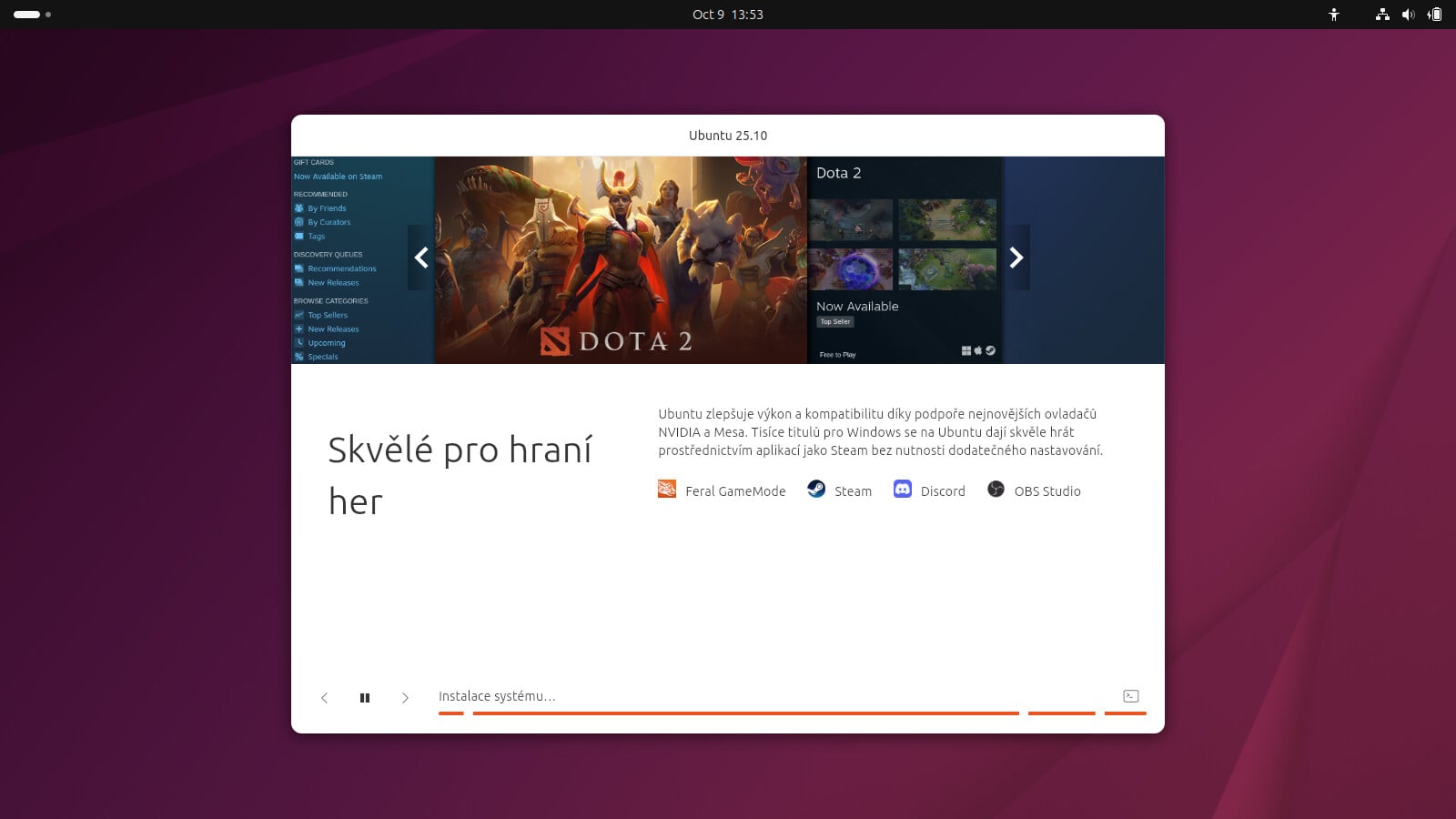Screen dimensions: 1456x819
Task: Click "Recommendations" under Discovery Queues
Action: point(341,268)
